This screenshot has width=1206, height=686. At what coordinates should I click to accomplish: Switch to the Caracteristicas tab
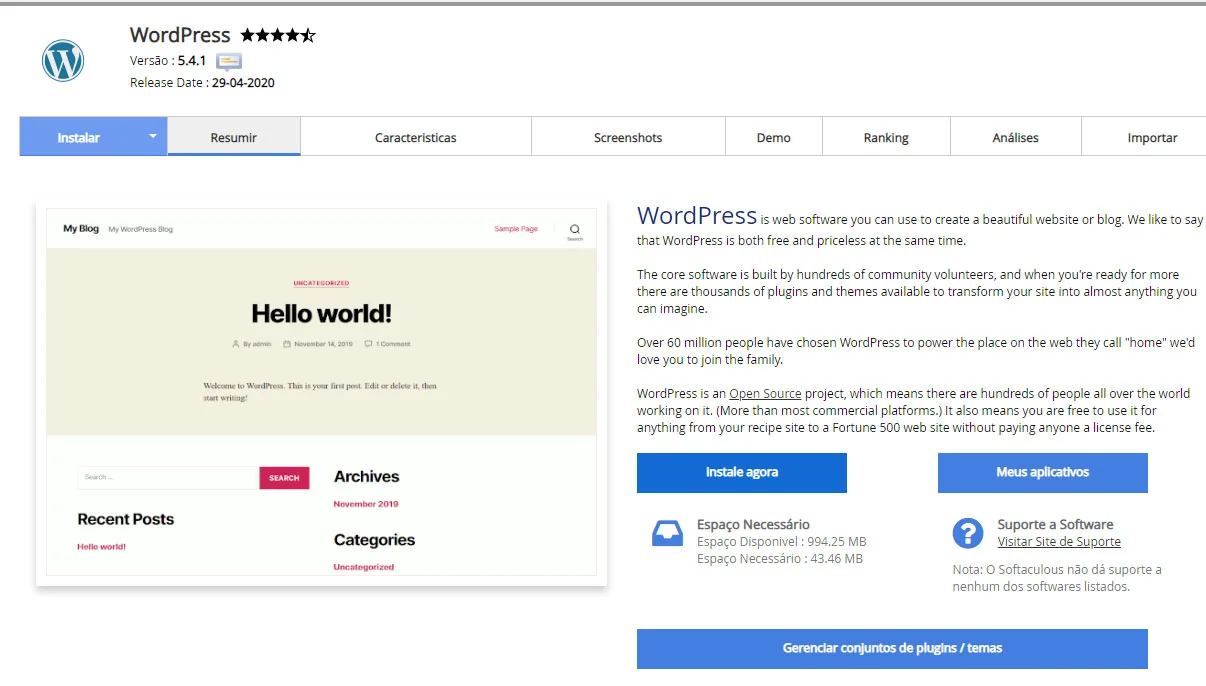[x=415, y=138]
